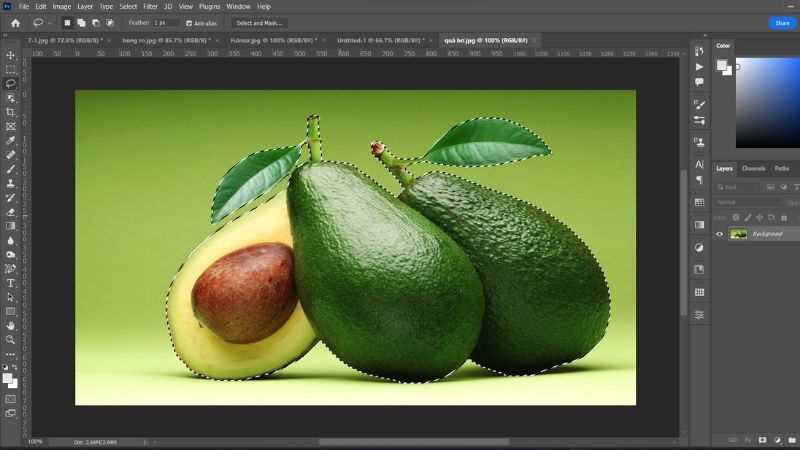This screenshot has width=800, height=450.
Task: Open the Normal blend mode dropdown
Action: click(748, 203)
